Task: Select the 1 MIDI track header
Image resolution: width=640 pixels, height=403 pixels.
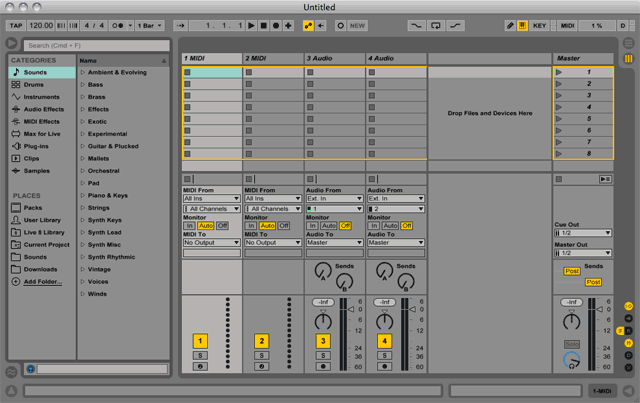Action: [x=211, y=58]
